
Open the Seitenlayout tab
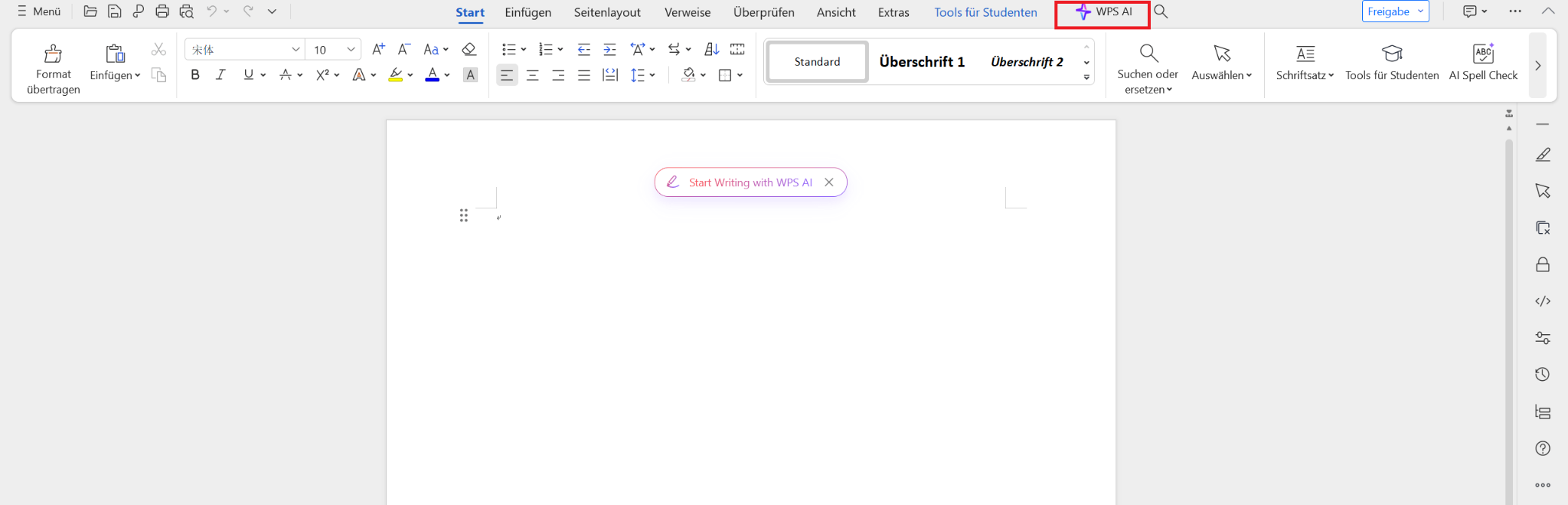[x=607, y=12]
